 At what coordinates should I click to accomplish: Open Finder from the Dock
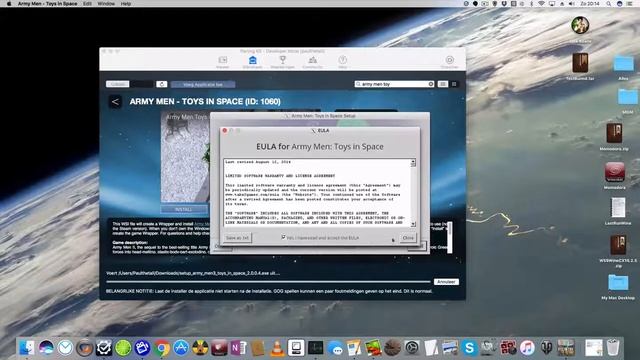[x=27, y=348]
